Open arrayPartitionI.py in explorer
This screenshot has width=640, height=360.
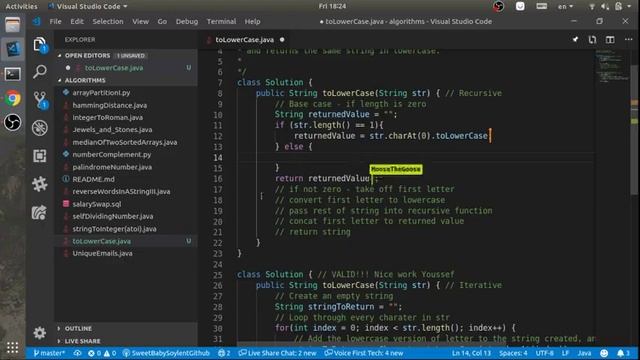pos(126,93)
